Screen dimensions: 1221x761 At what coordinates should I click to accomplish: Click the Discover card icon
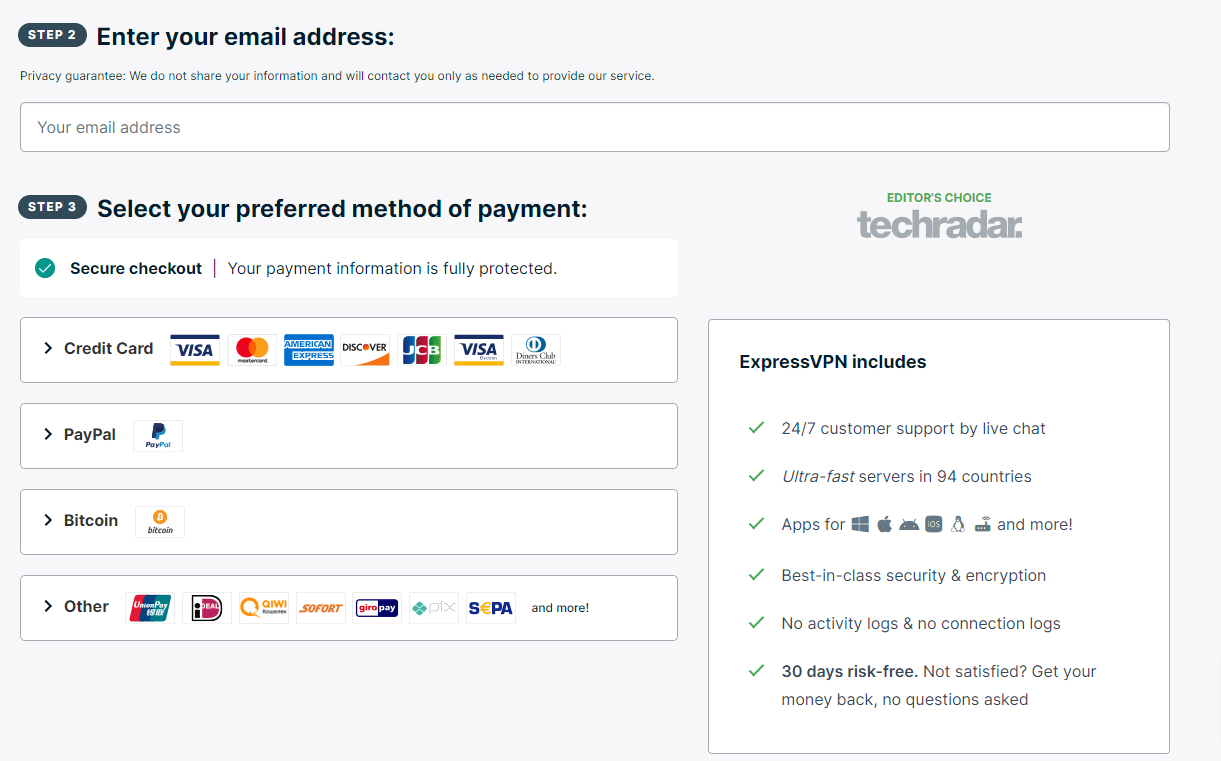[x=365, y=350]
